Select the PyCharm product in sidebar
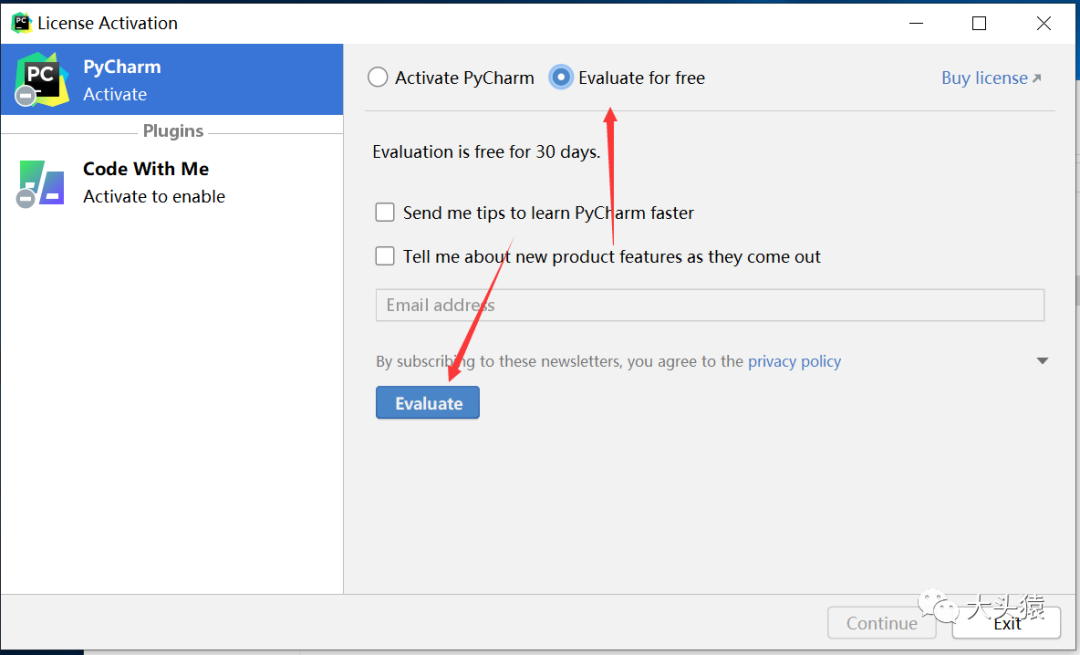 click(172, 79)
